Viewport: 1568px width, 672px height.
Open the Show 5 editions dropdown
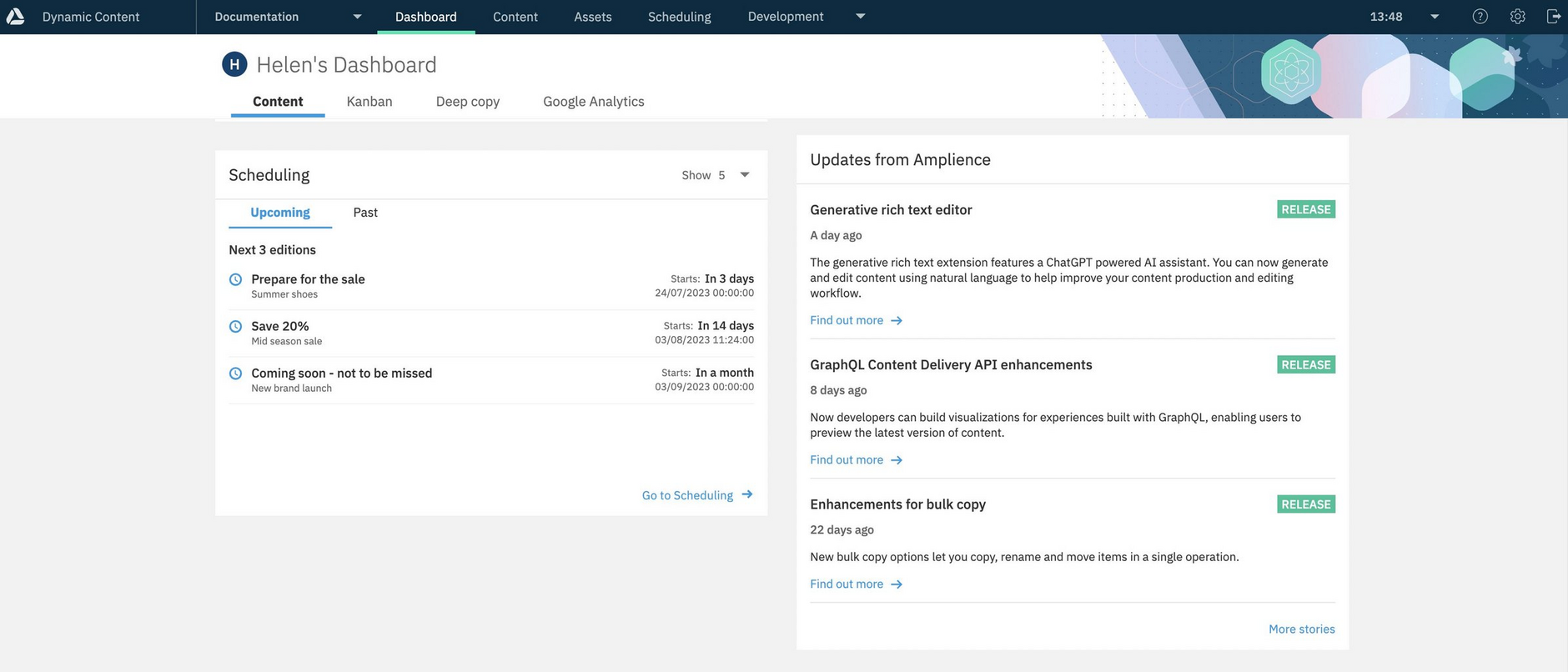point(745,175)
